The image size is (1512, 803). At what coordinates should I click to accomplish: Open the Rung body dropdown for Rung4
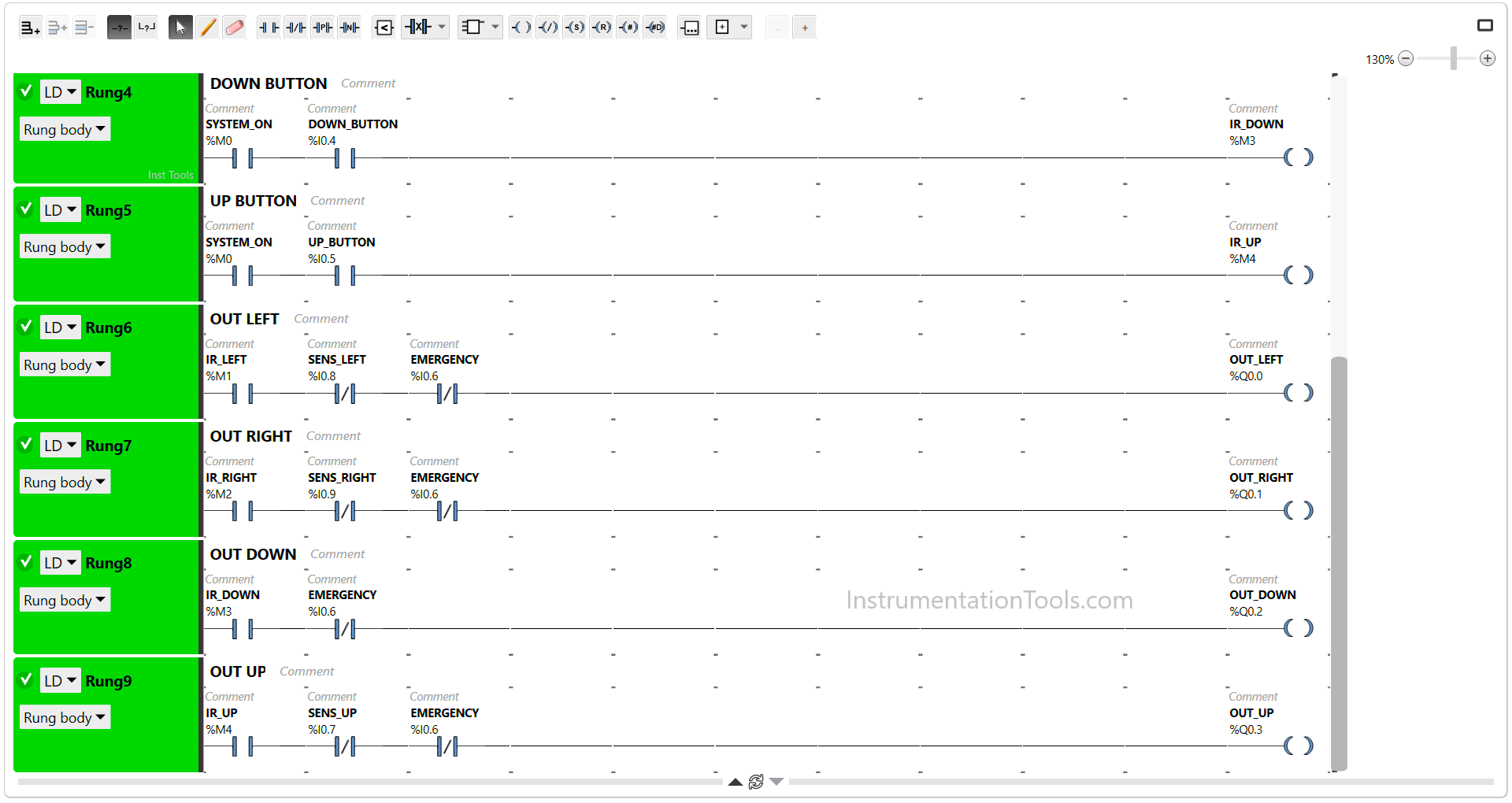tap(65, 129)
